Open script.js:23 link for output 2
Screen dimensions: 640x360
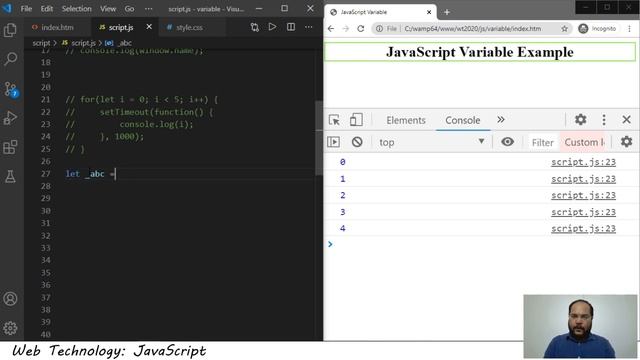click(x=583, y=195)
